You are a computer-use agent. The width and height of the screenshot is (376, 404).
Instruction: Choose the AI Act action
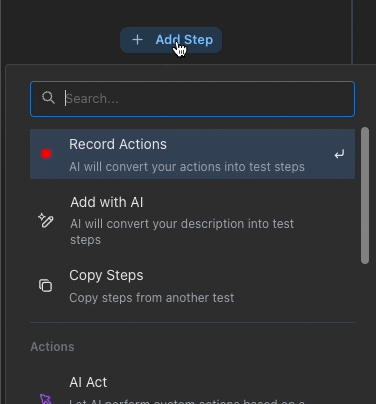193,389
